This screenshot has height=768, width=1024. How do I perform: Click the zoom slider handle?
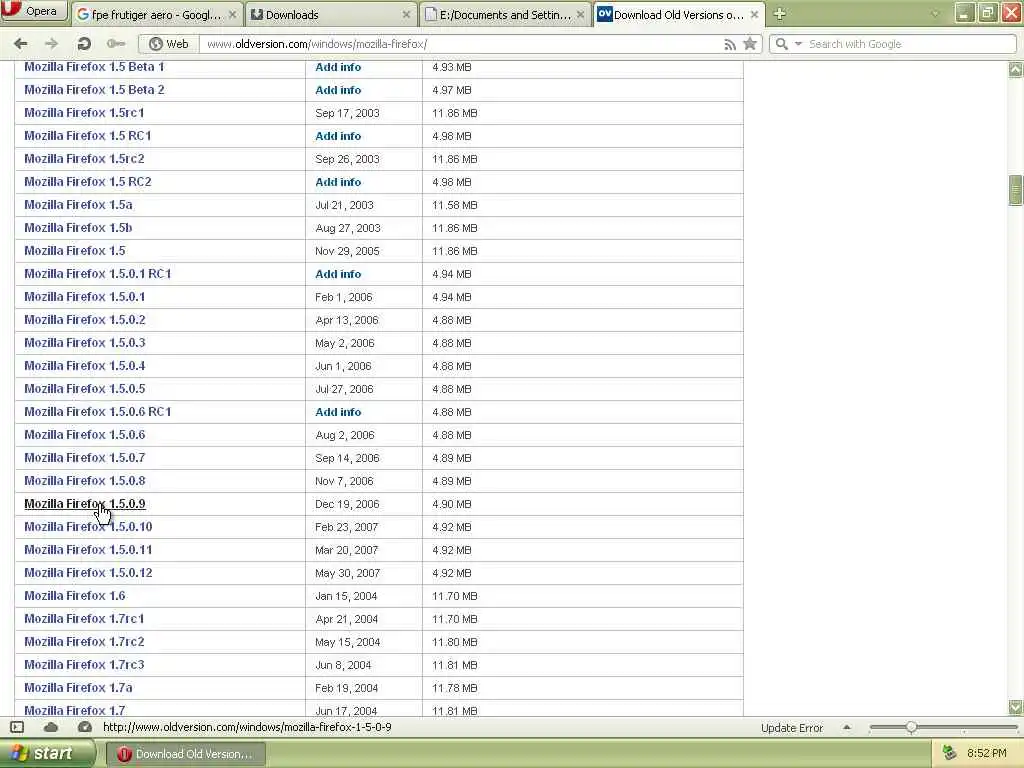point(911,727)
